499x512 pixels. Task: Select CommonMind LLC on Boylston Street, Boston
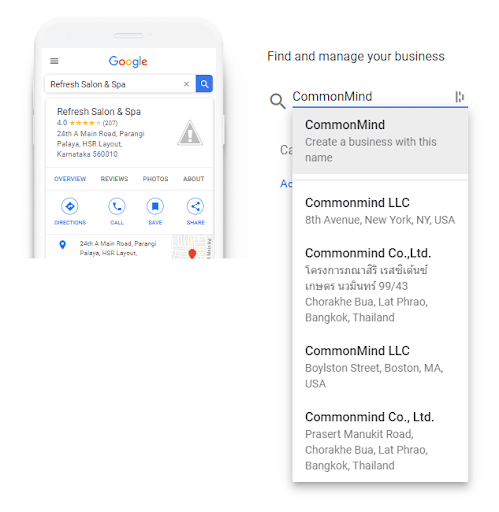click(380, 367)
